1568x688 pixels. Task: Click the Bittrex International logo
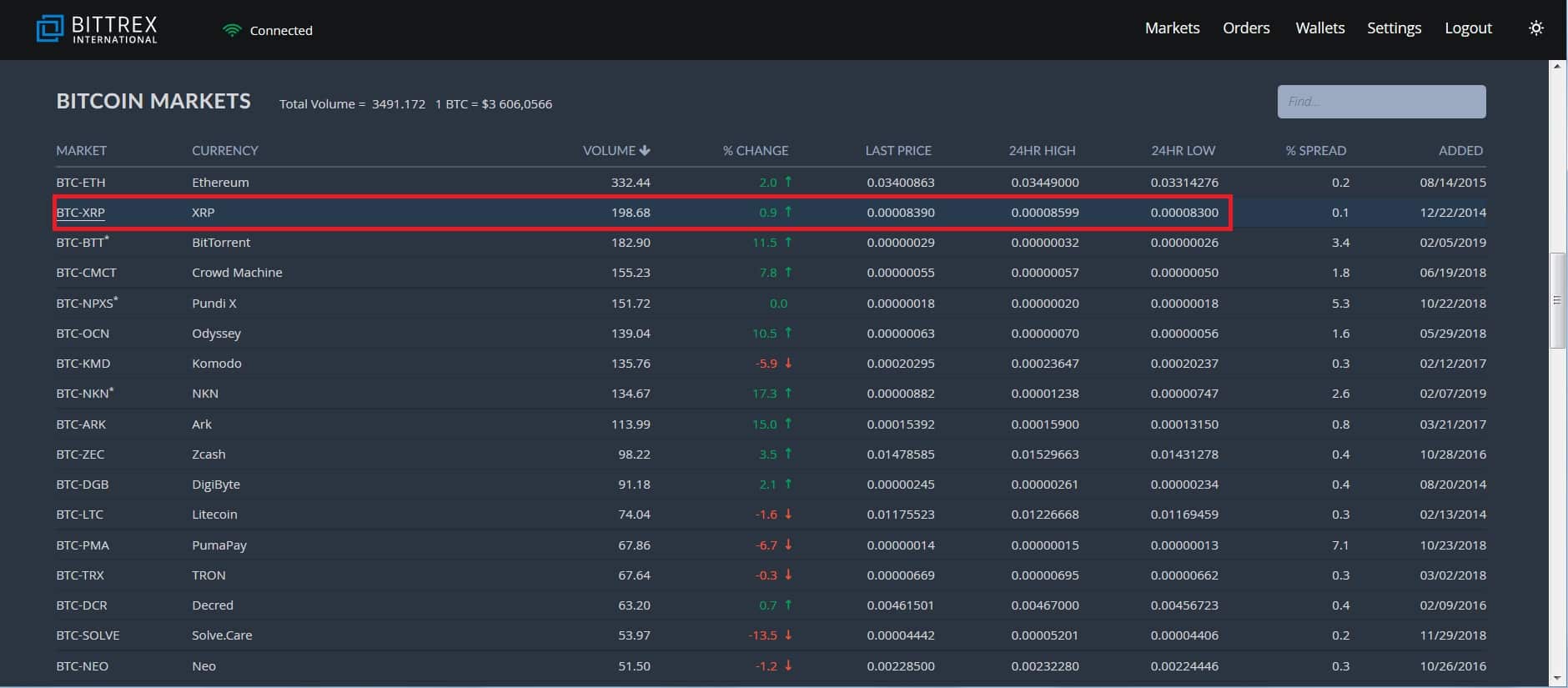(97, 29)
